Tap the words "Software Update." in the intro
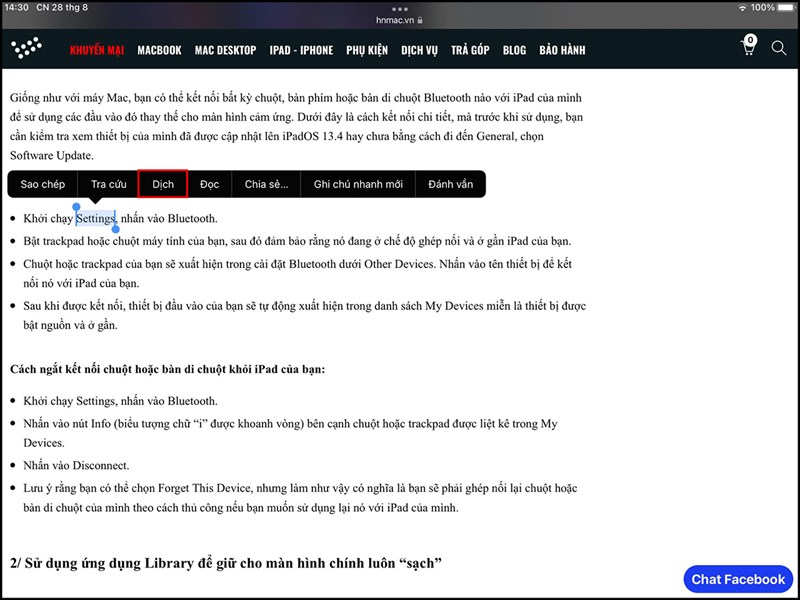The height and width of the screenshot is (600, 800). (x=52, y=156)
